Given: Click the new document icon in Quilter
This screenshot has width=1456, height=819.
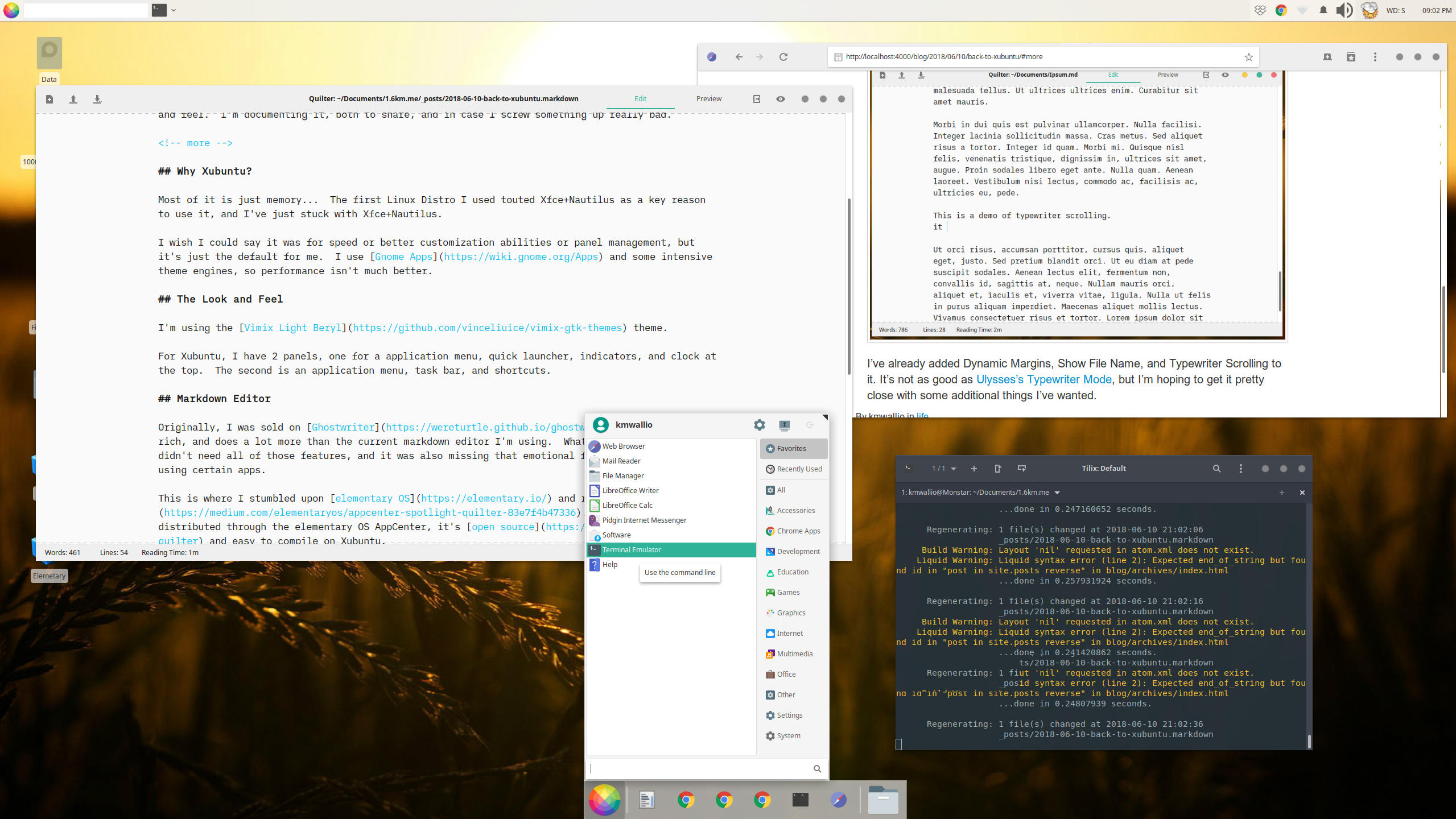Looking at the screenshot, I should click(50, 99).
